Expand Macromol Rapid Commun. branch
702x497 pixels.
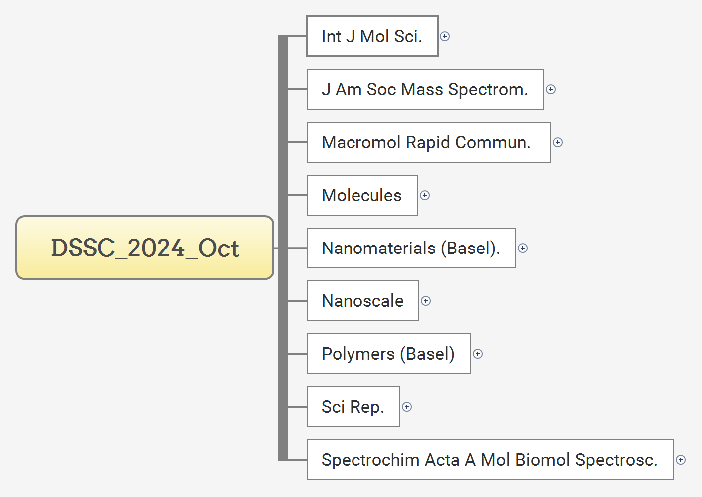558,142
